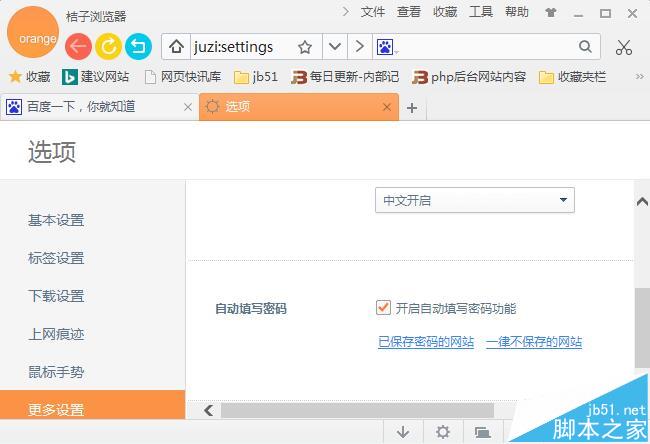Open the 收藏 menu in menu bar

click(x=445, y=12)
